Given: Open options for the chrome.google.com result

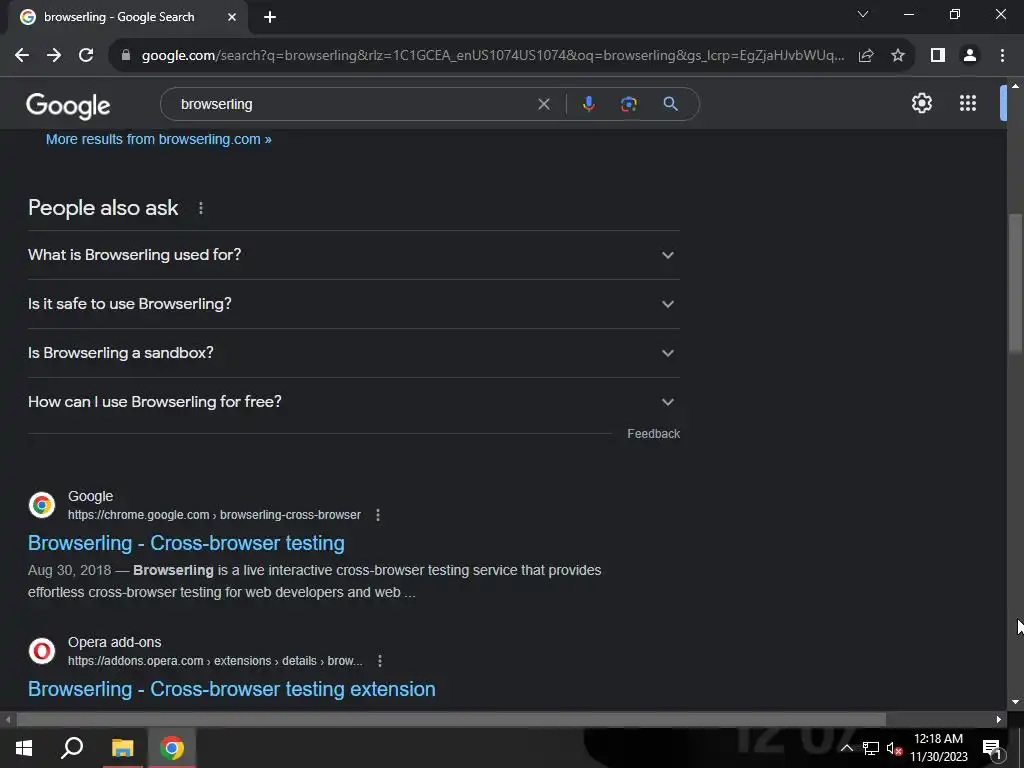Looking at the screenshot, I should [377, 515].
